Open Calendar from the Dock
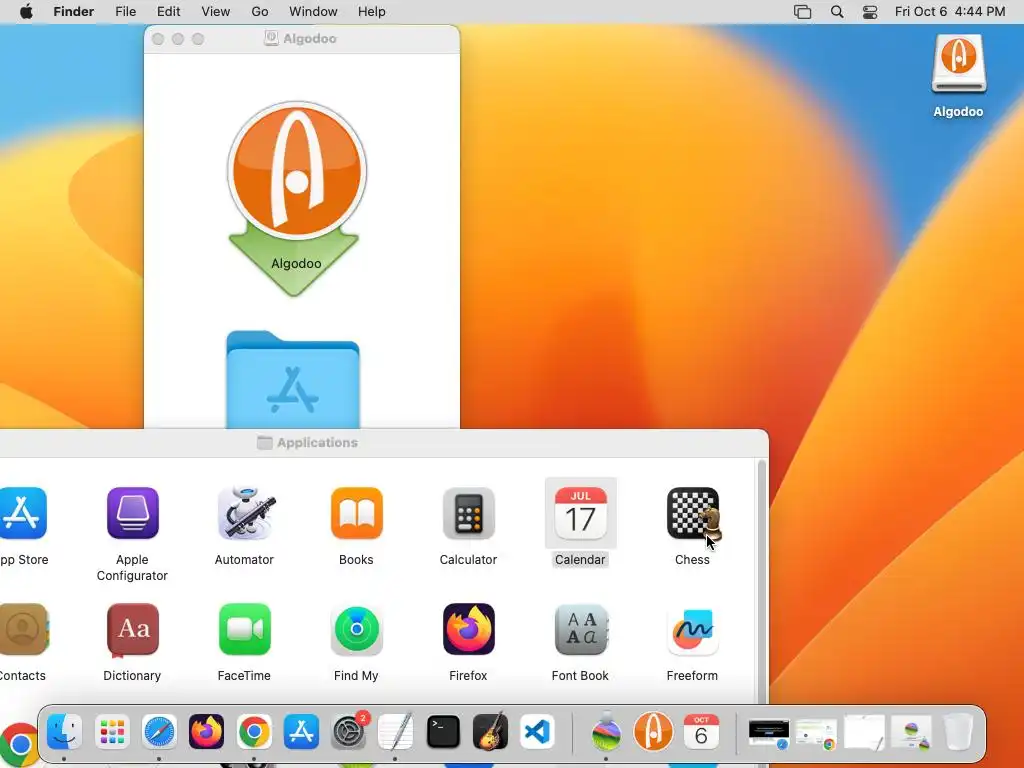This screenshot has width=1024, height=768. (x=701, y=731)
